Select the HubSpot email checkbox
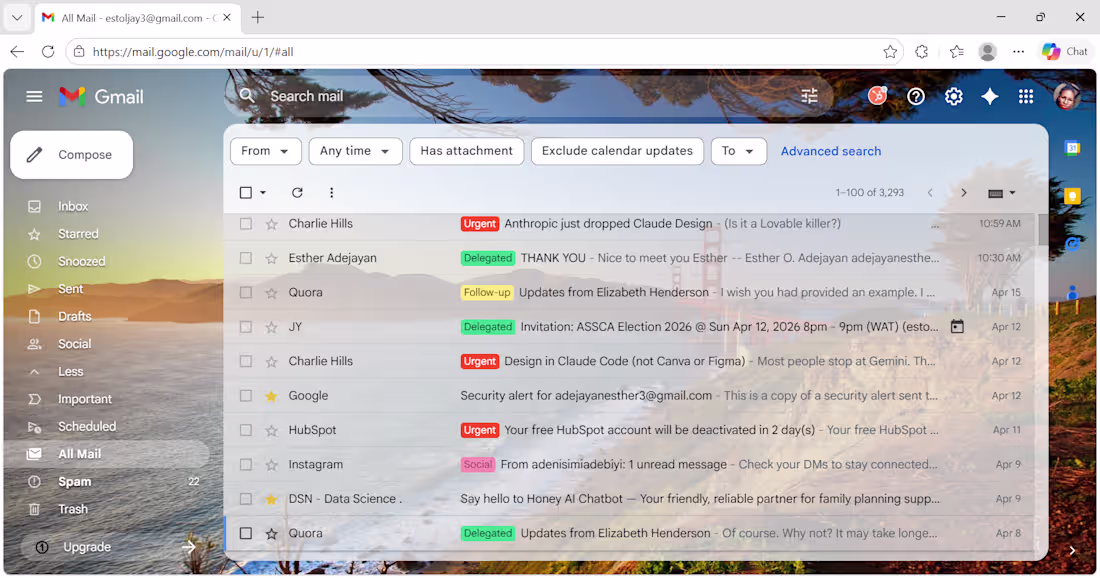The width and height of the screenshot is (1100, 578). pos(246,430)
